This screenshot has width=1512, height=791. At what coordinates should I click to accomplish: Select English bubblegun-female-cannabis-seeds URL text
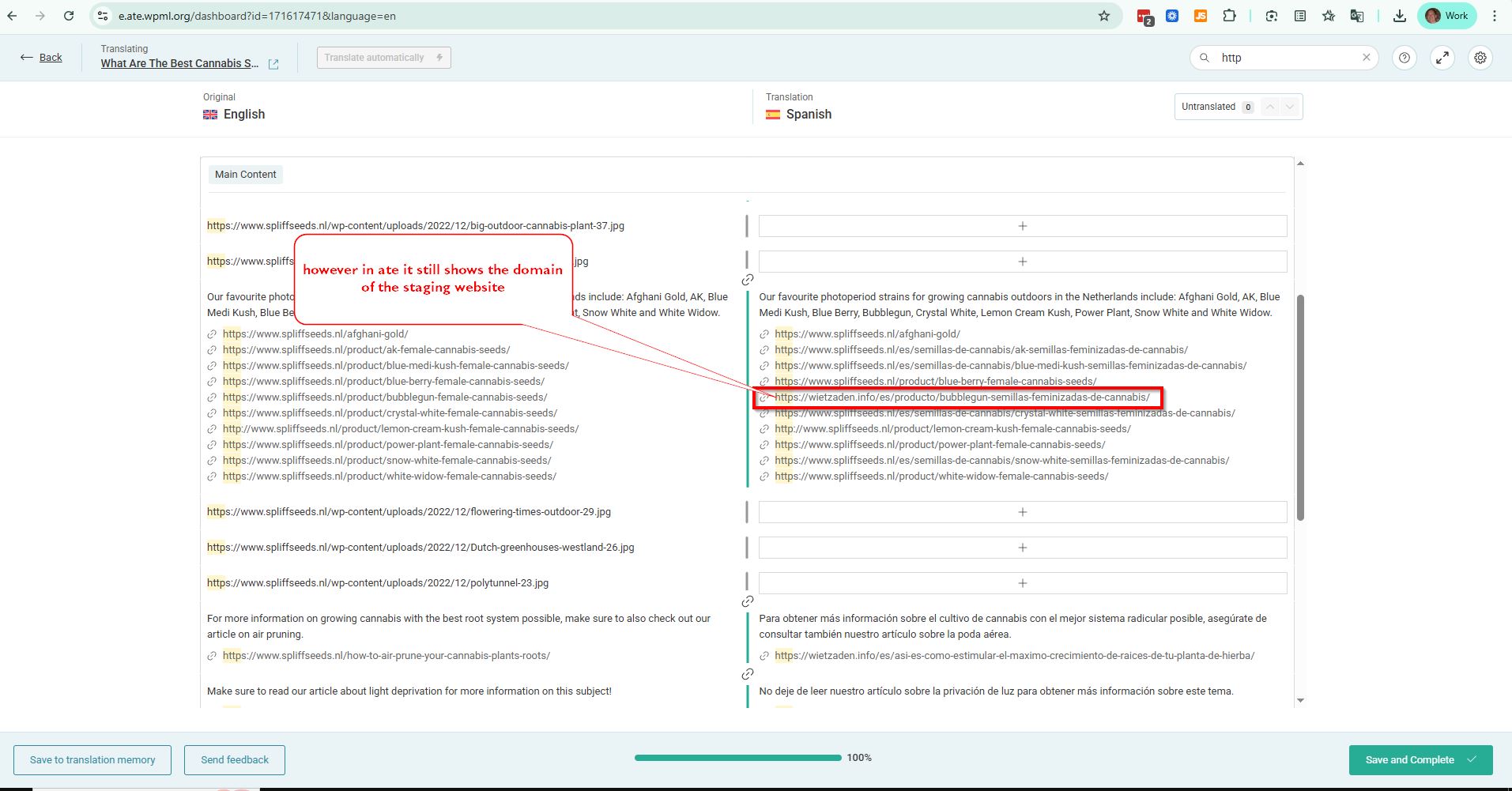click(385, 397)
